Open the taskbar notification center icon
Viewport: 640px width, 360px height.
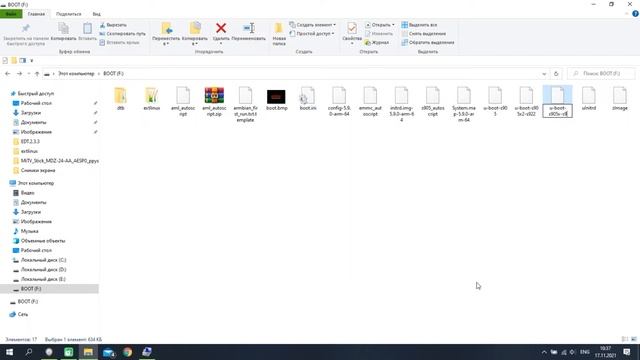627,352
